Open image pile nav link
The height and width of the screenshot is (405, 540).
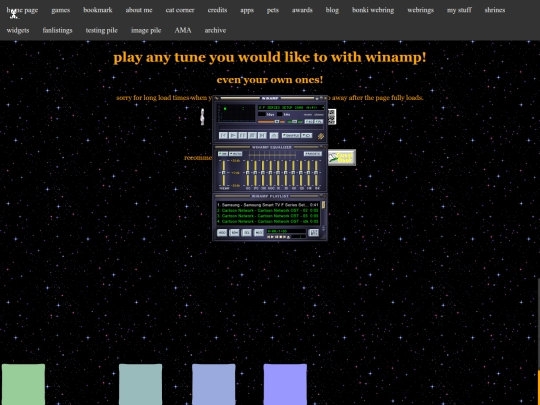click(x=146, y=30)
